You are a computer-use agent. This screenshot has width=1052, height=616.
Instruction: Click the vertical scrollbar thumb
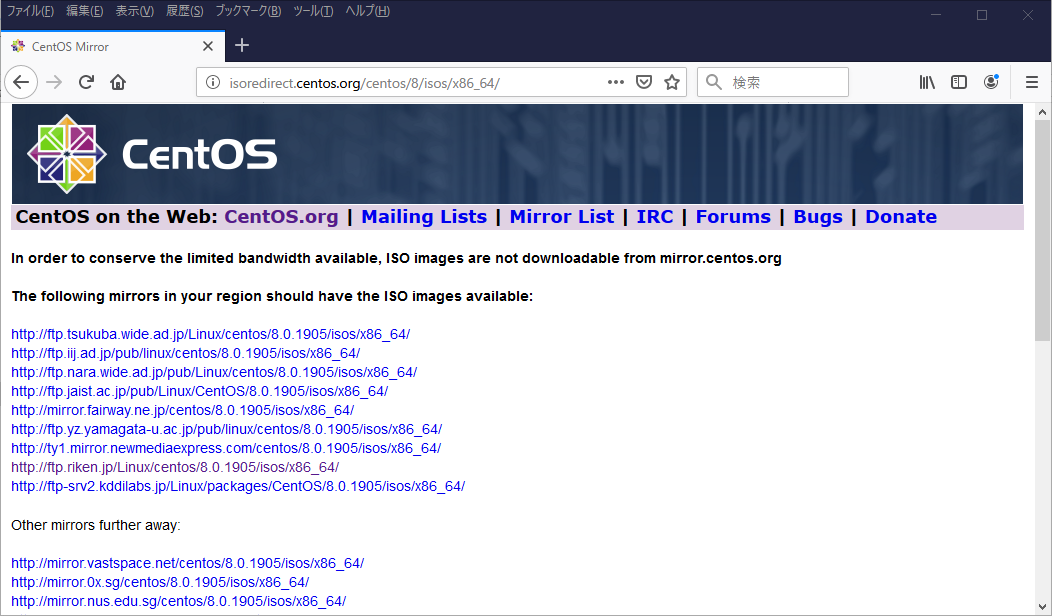(x=1043, y=230)
